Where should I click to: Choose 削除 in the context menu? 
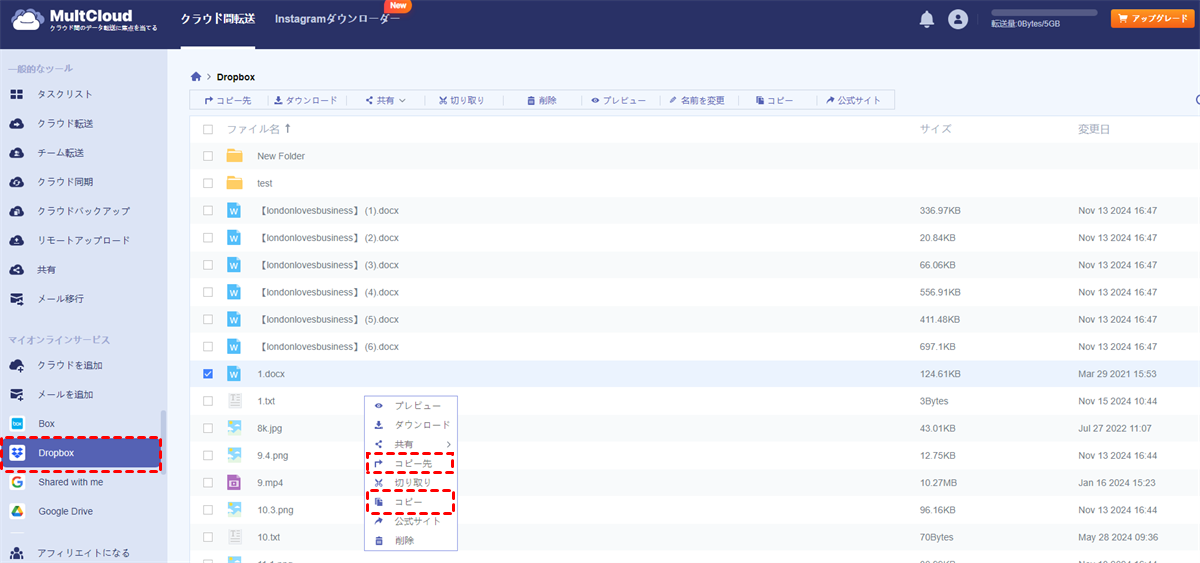click(411, 540)
